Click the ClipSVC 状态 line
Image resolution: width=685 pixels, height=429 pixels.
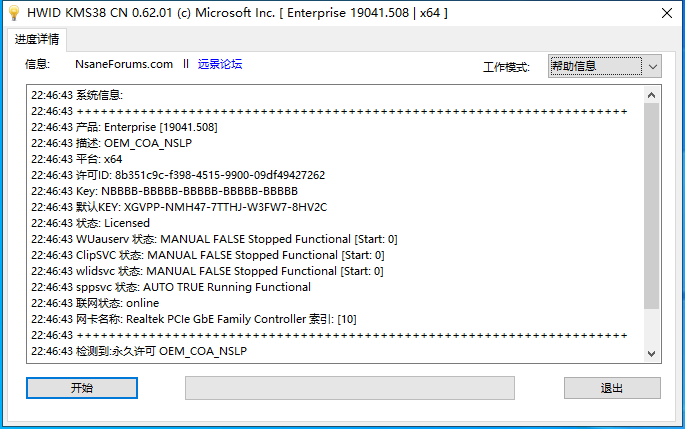[x=208, y=255]
